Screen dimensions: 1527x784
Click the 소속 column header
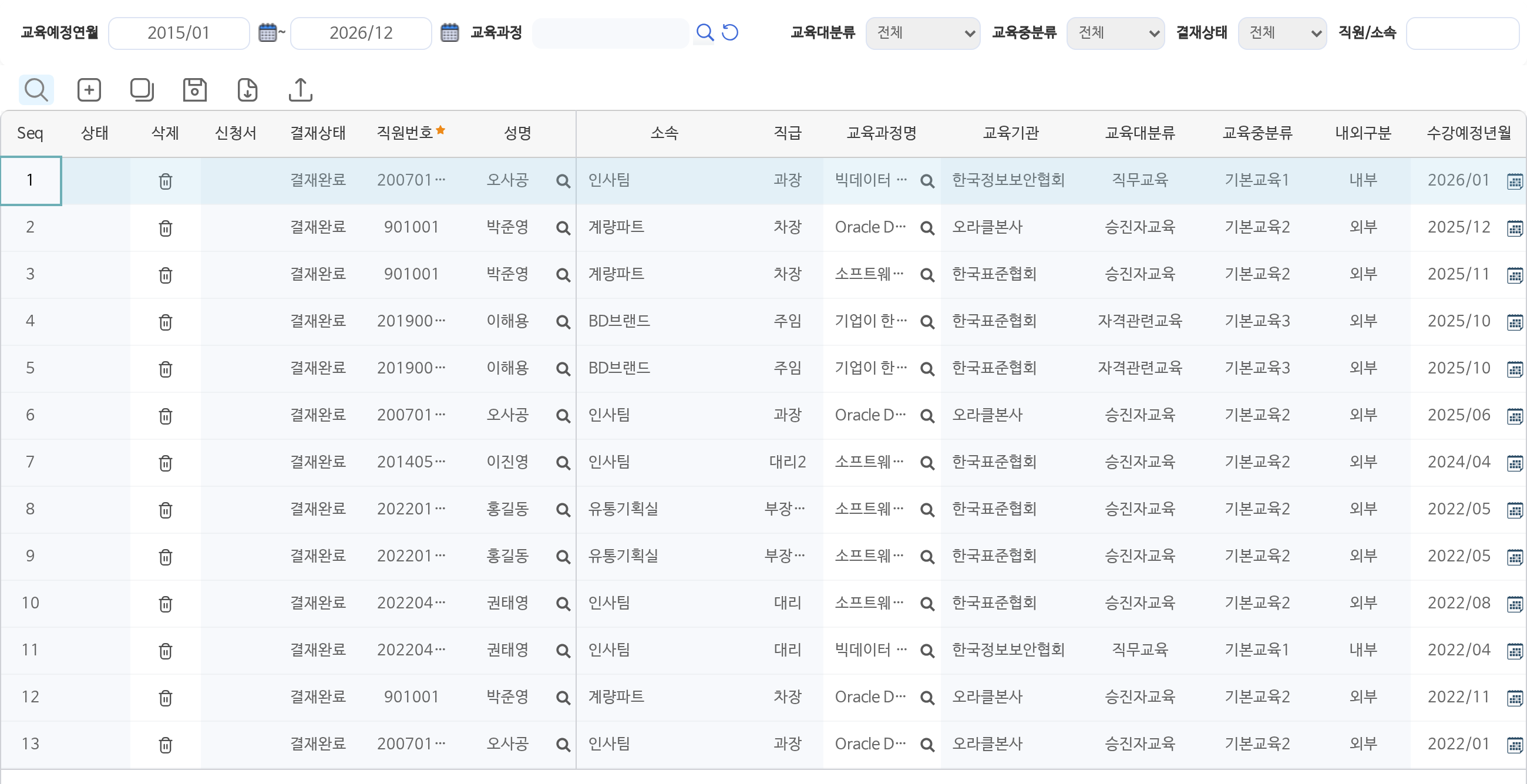[664, 133]
